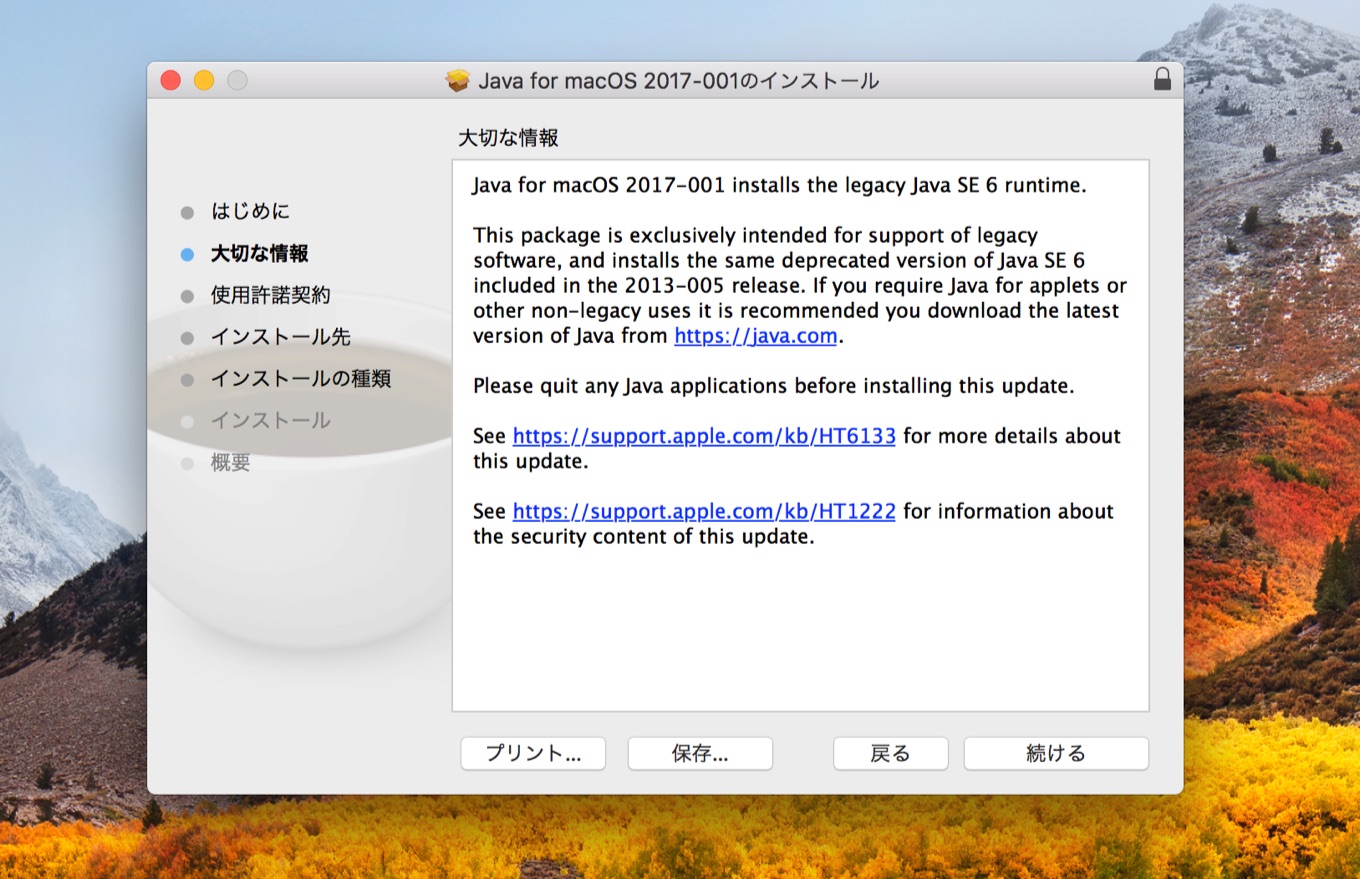Open the https://java.com link
Viewport: 1360px width, 879px height.
755,336
